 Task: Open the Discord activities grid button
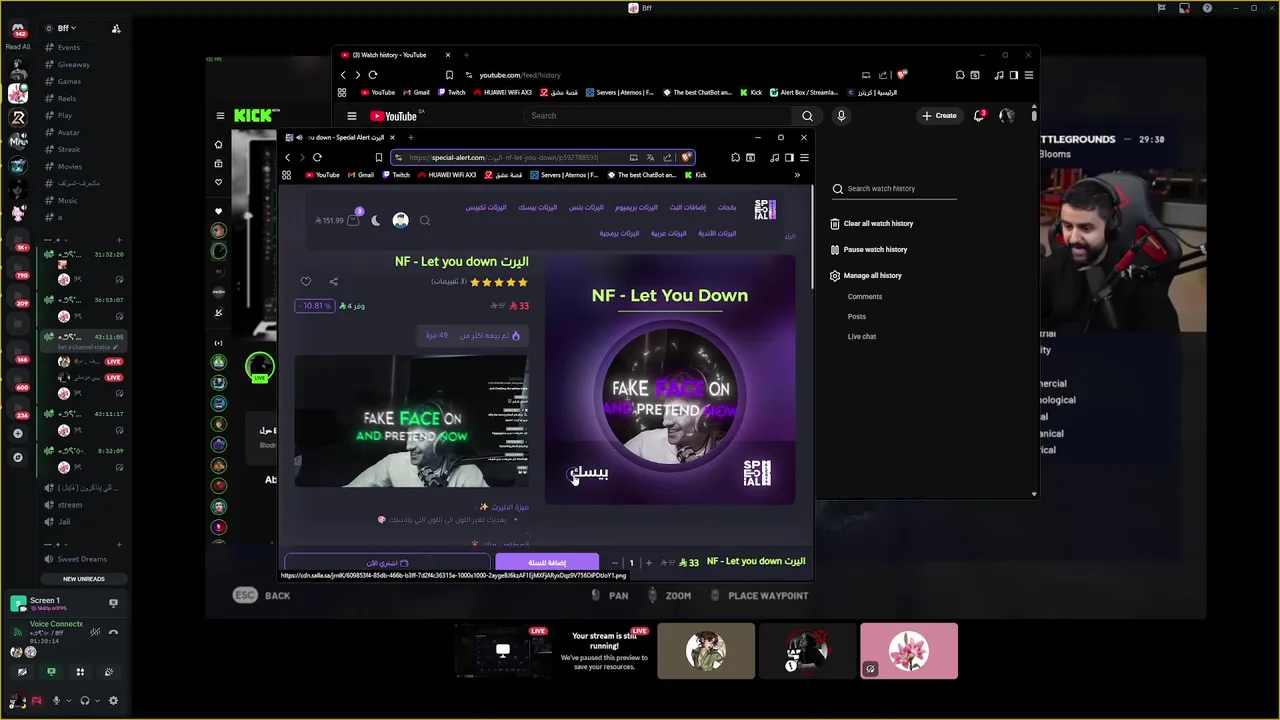click(80, 672)
